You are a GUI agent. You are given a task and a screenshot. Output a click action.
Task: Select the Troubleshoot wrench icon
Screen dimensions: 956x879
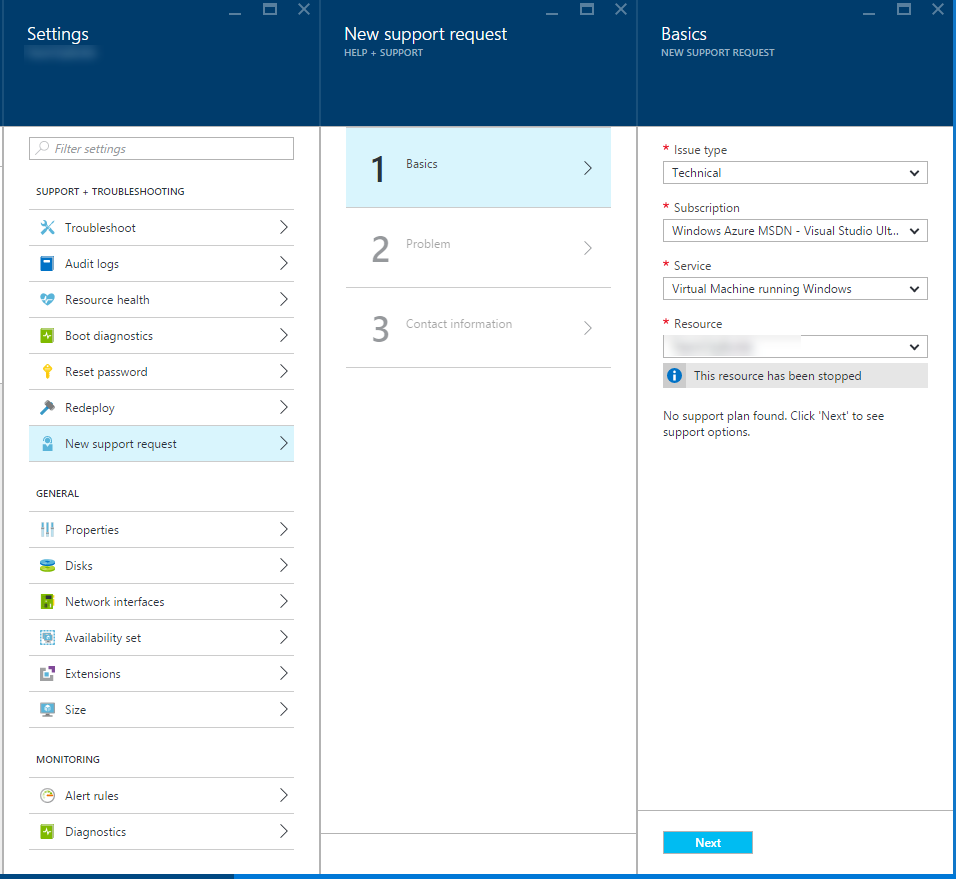coord(48,227)
